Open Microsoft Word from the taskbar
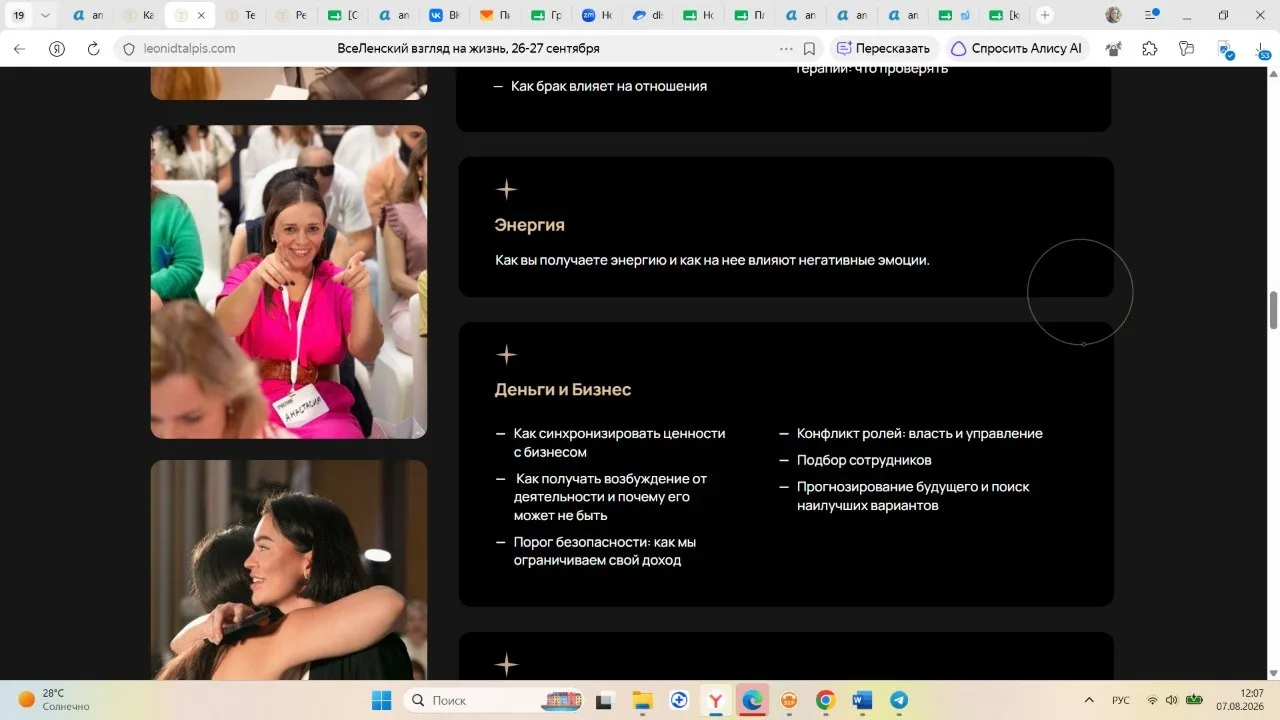 pos(862,700)
